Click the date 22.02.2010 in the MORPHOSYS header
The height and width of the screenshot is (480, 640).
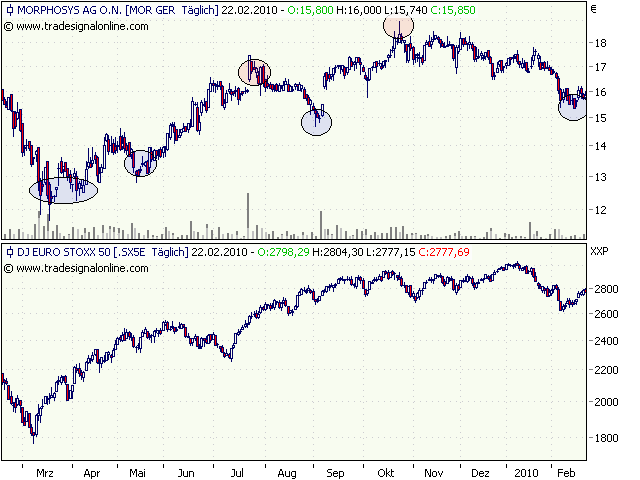[x=249, y=10]
